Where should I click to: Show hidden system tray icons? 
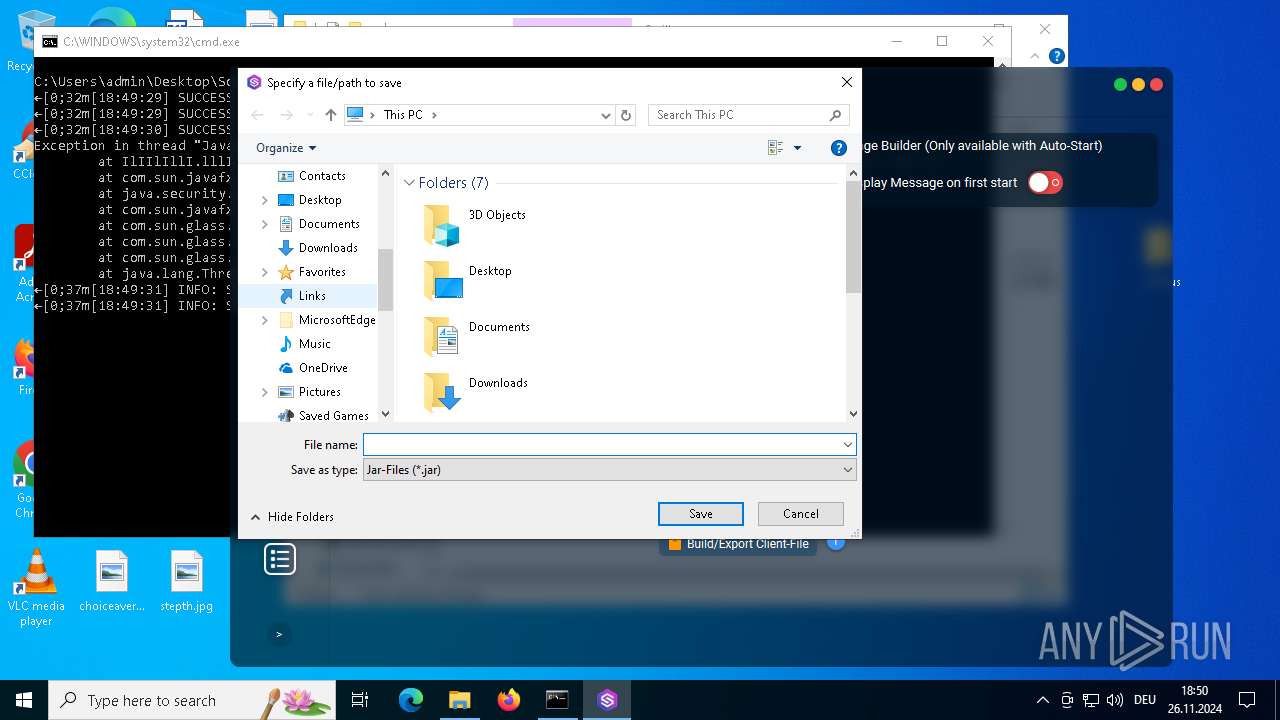click(1043, 700)
